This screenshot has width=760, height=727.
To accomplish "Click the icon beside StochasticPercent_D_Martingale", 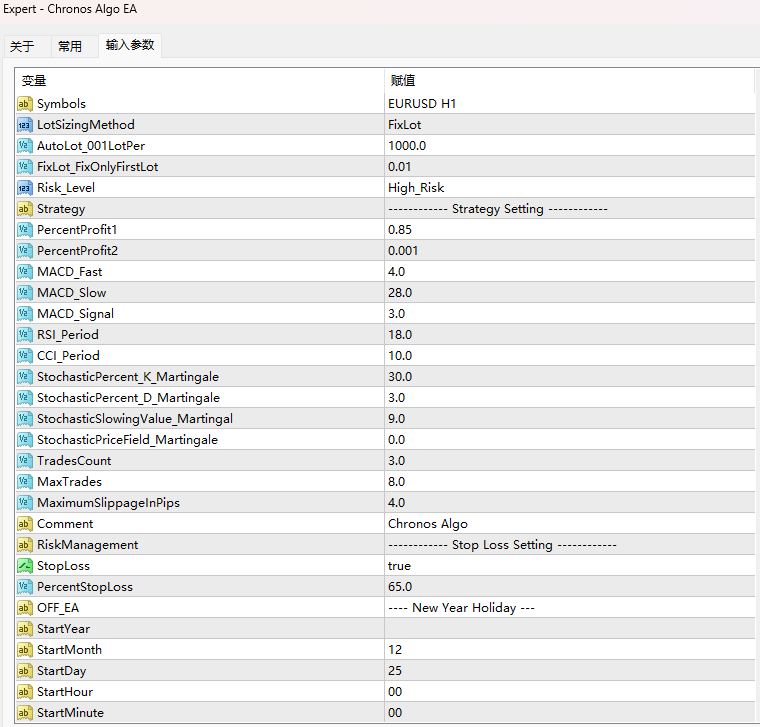I will [25, 398].
